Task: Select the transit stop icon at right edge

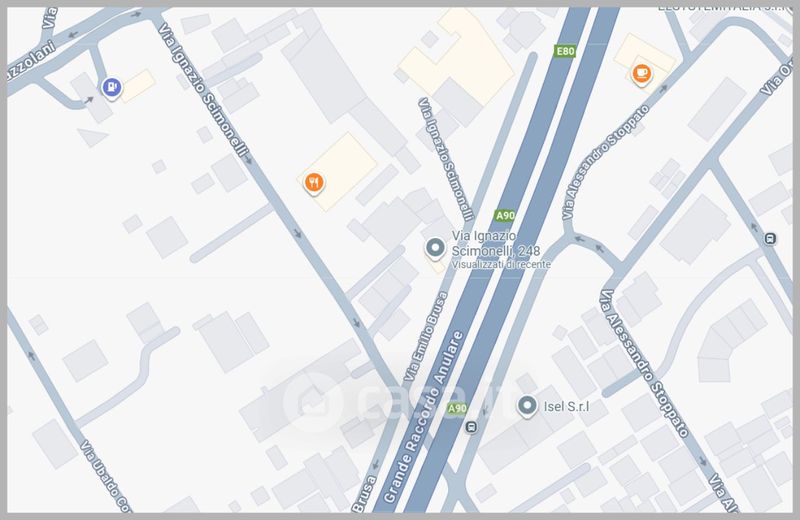Action: [770, 238]
